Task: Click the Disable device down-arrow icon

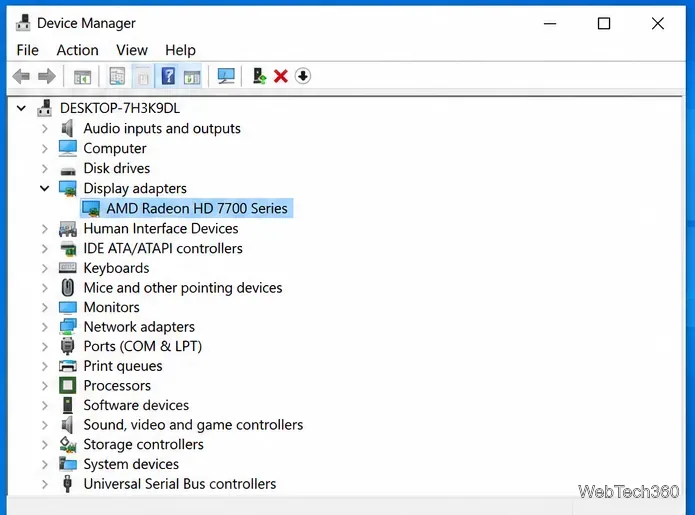Action: click(x=303, y=76)
